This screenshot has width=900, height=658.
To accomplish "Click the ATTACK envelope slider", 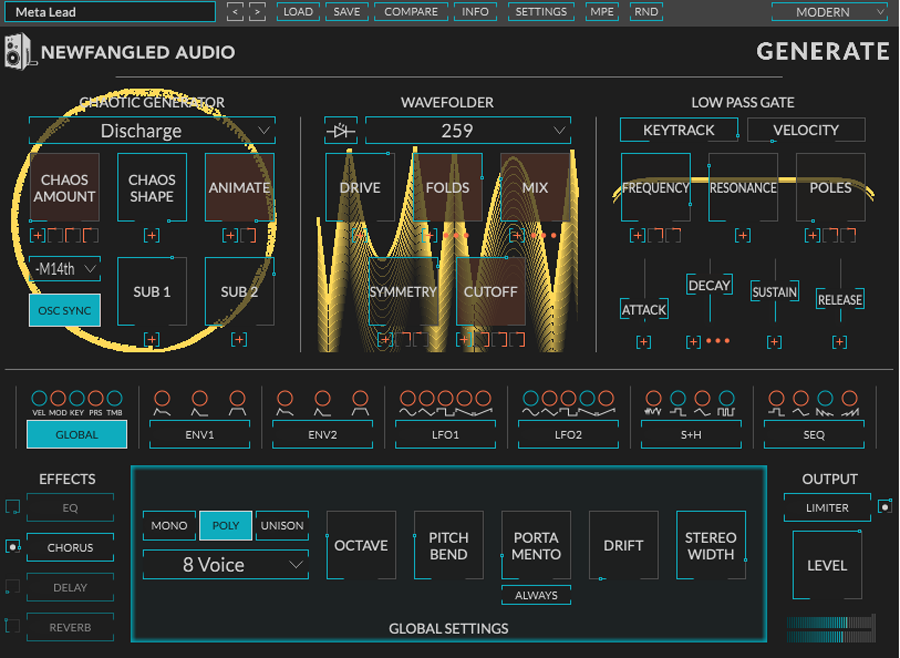I will [x=644, y=309].
